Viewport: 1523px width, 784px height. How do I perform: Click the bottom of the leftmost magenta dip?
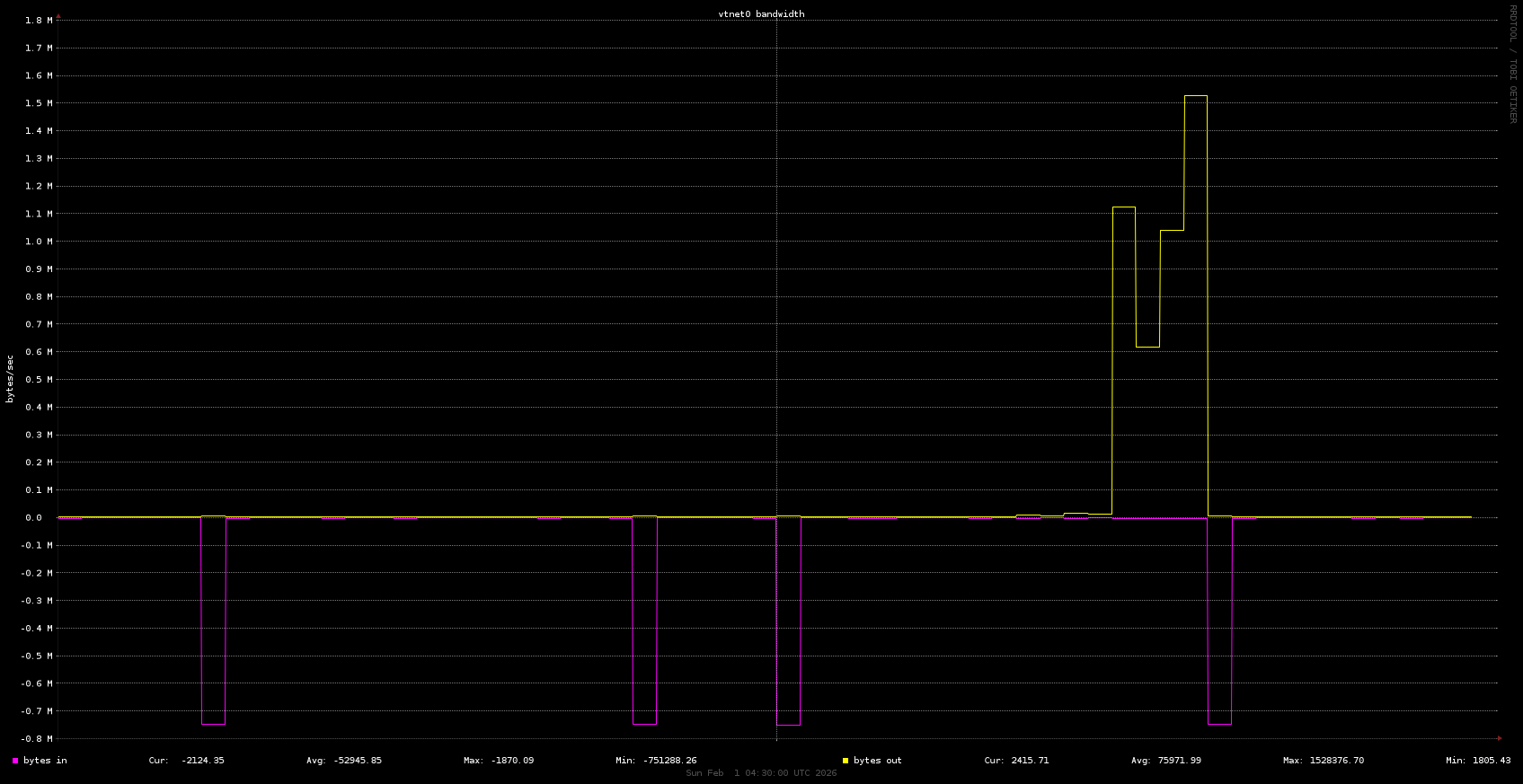(213, 724)
